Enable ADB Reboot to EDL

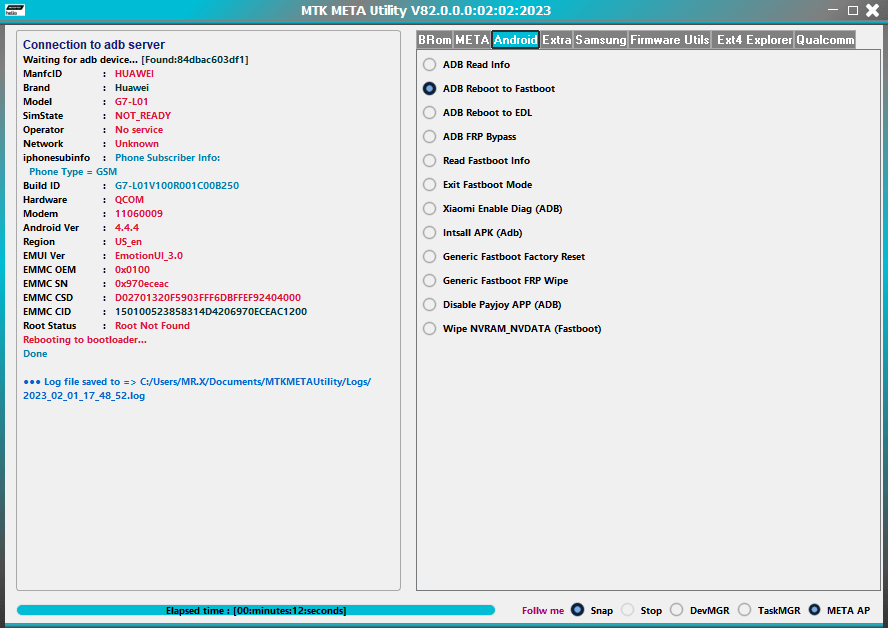point(429,112)
